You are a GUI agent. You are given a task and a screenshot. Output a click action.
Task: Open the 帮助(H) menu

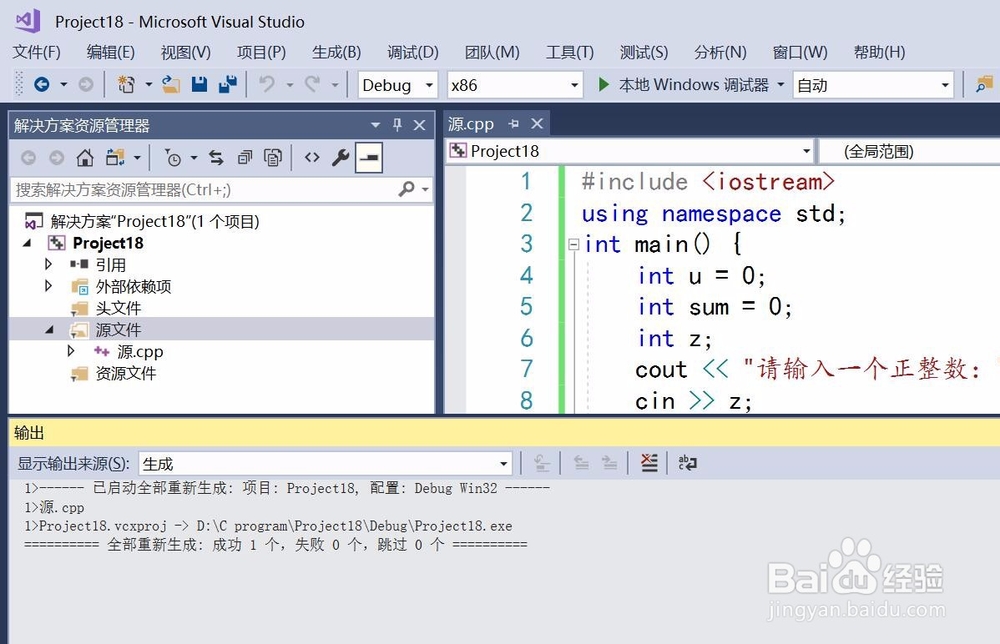(x=879, y=52)
